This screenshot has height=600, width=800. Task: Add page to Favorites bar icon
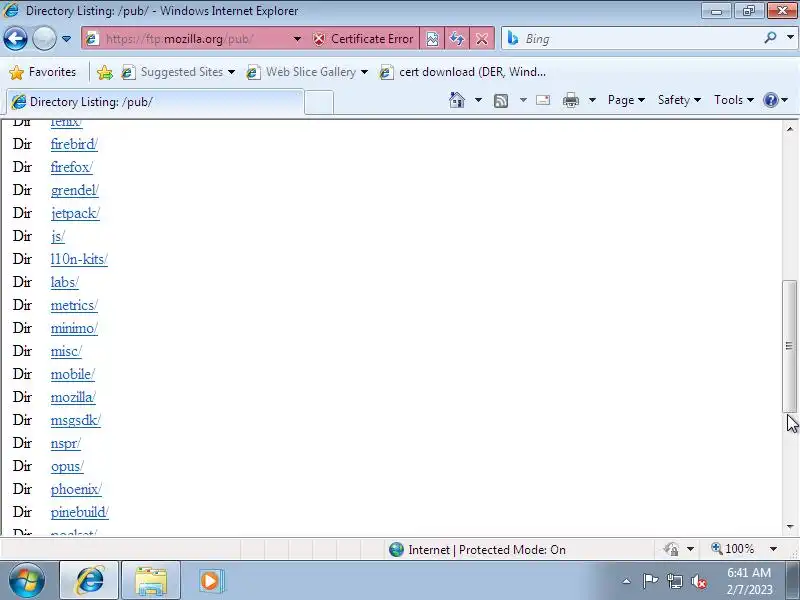point(105,72)
